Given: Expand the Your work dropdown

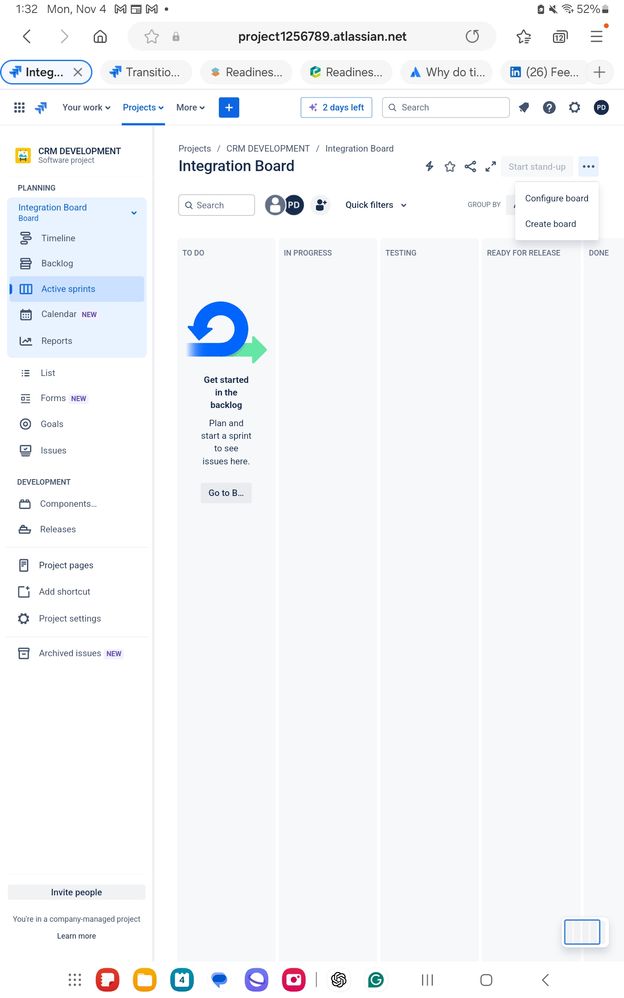Looking at the screenshot, I should click(x=86, y=108).
